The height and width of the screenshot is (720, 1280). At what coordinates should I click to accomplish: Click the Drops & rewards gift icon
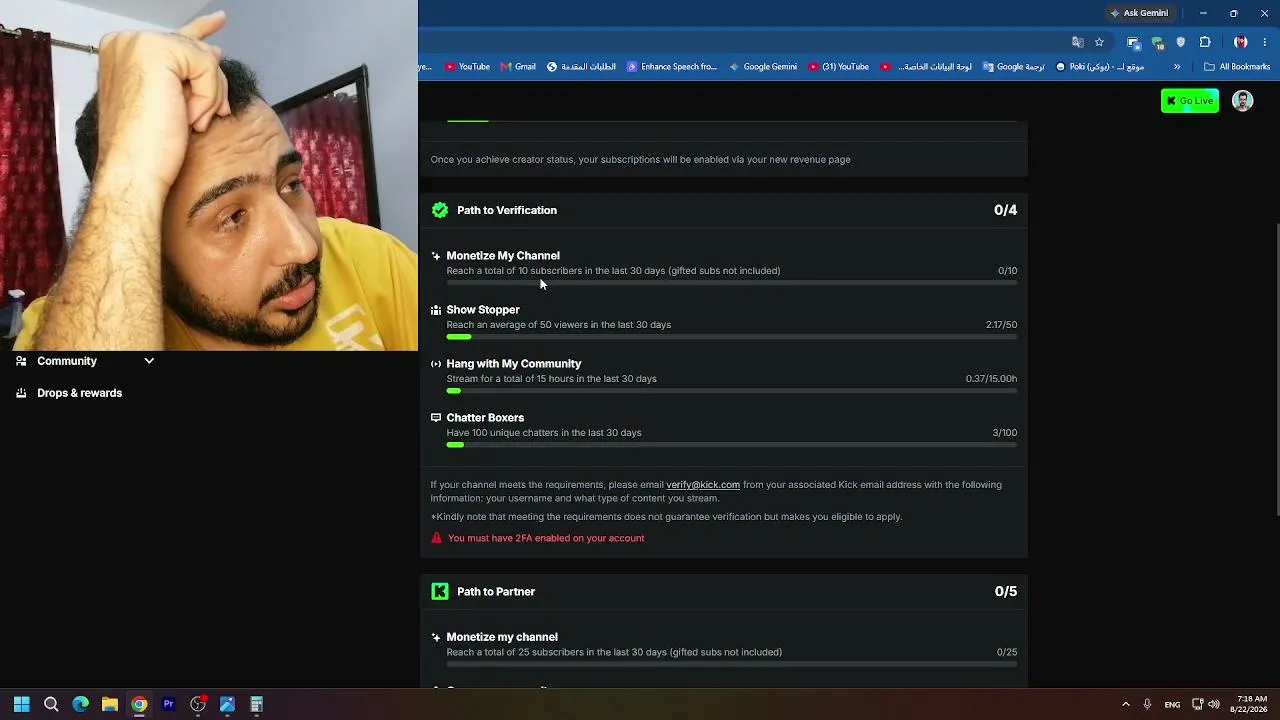21,393
